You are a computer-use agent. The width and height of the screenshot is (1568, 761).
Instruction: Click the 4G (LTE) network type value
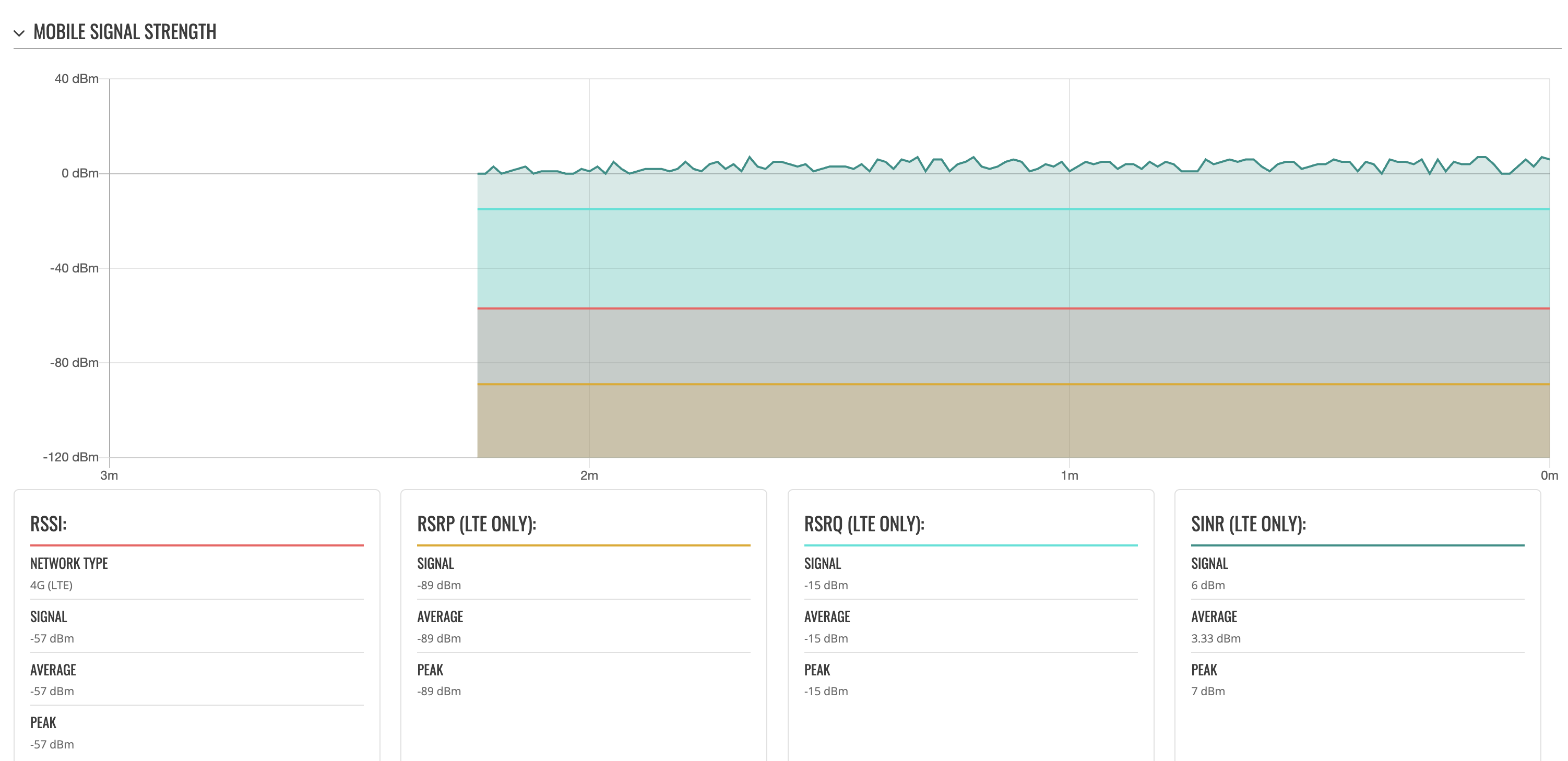pyautogui.click(x=52, y=585)
